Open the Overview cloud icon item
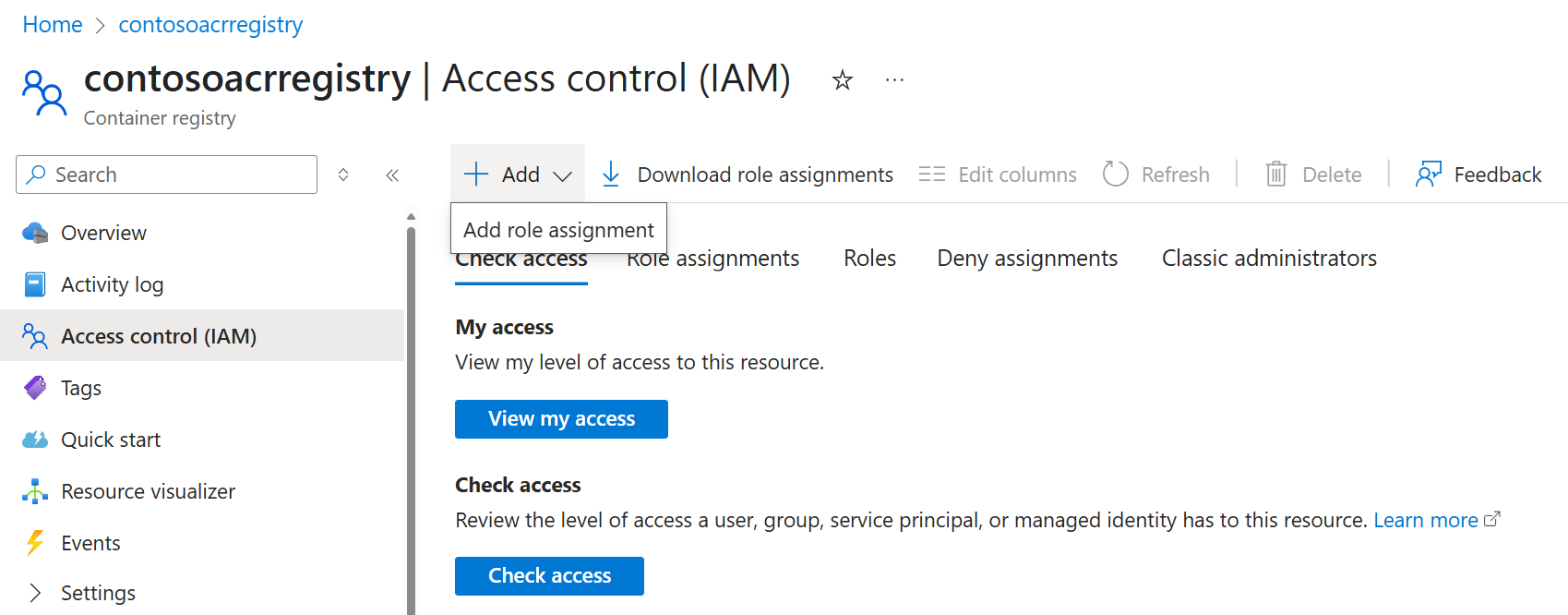 [x=35, y=233]
